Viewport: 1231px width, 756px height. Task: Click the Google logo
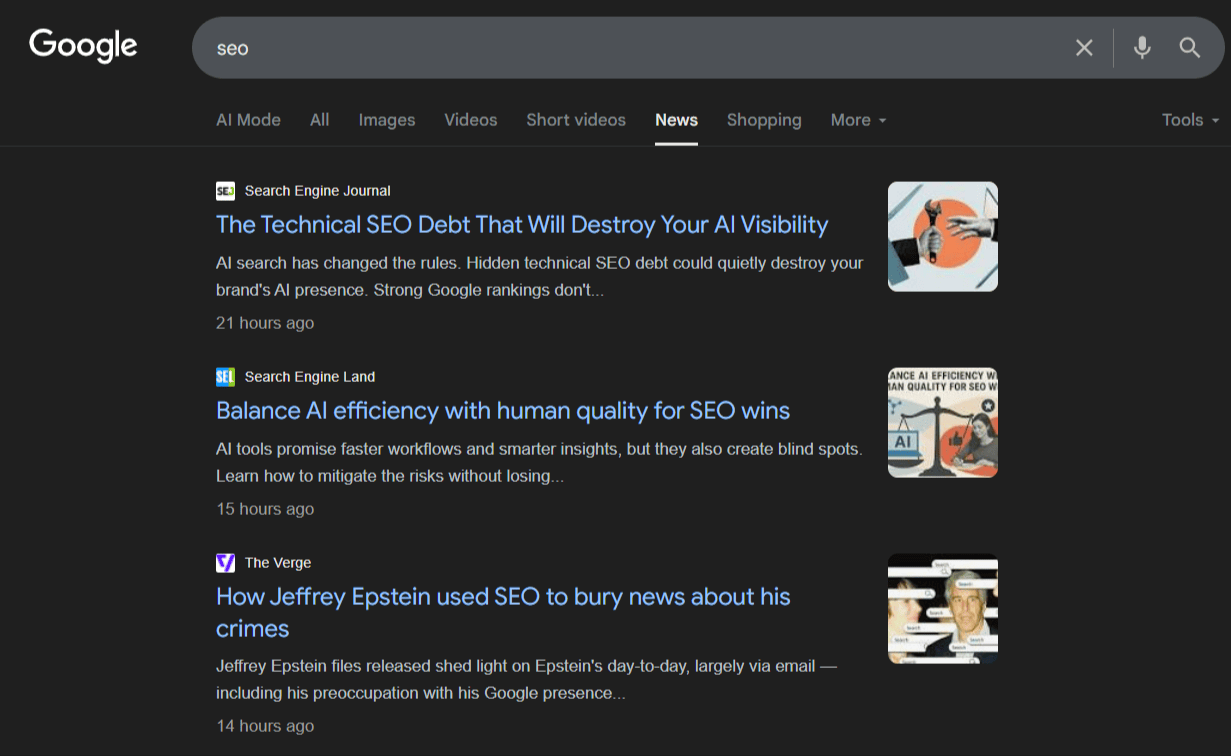83,45
